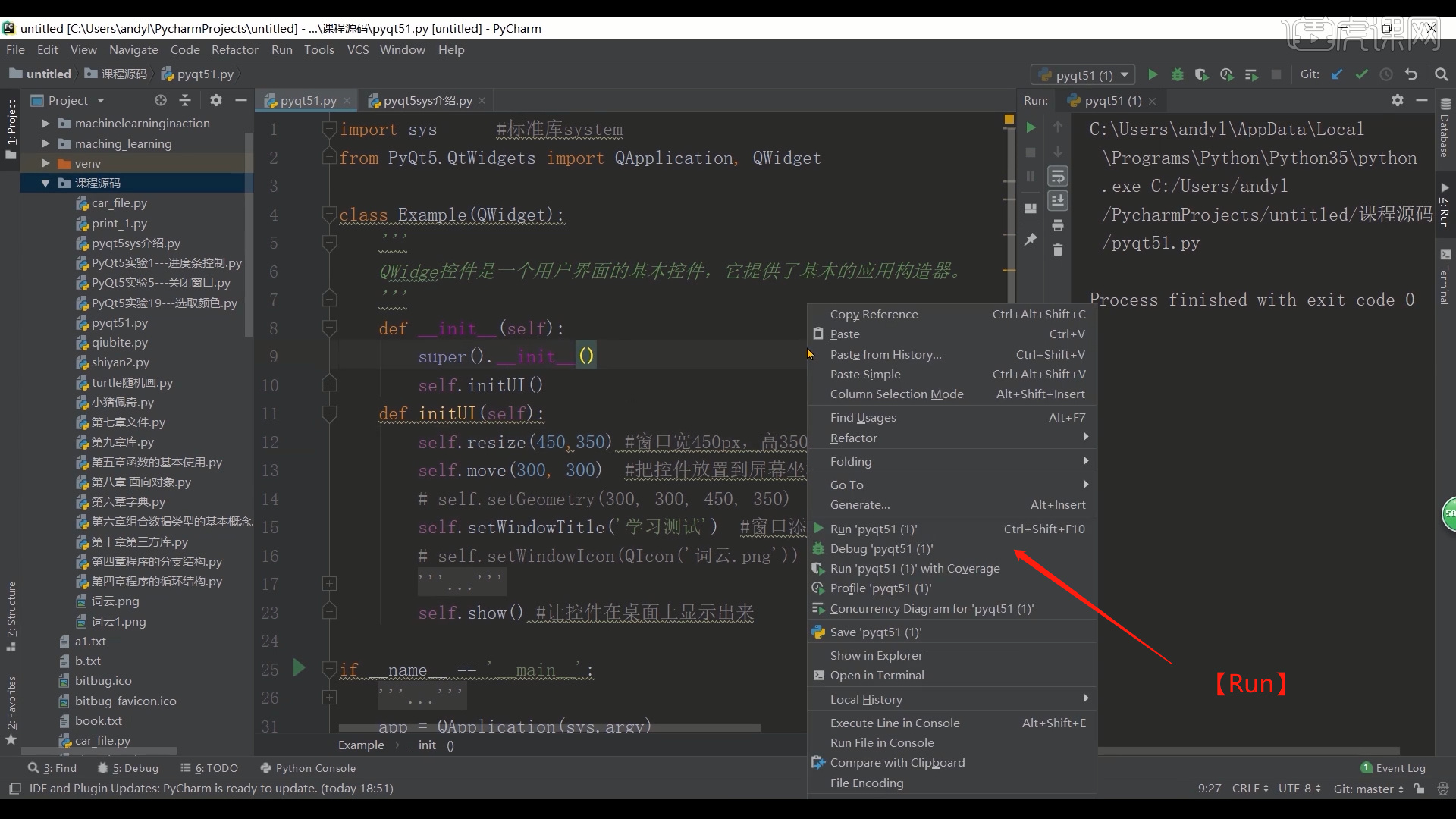Change CRLF line separator in status bar
Image resolution: width=1456 pixels, height=819 pixels.
point(1250,789)
